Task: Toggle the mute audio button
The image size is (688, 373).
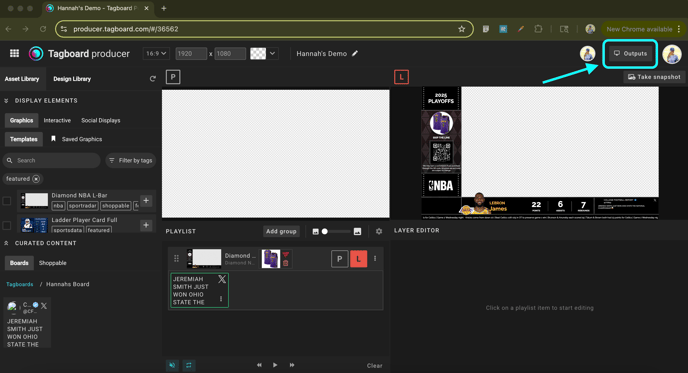Action: tap(172, 365)
